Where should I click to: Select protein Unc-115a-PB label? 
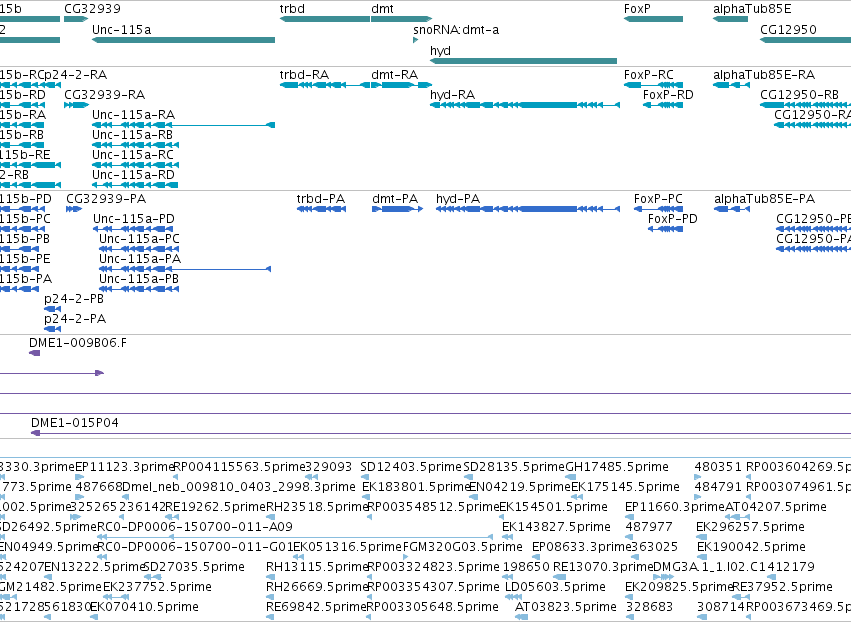pos(139,279)
